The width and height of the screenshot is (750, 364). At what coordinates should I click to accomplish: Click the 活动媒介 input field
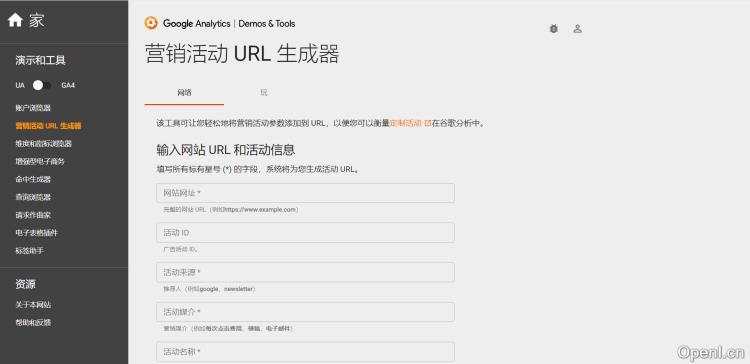tap(305, 312)
